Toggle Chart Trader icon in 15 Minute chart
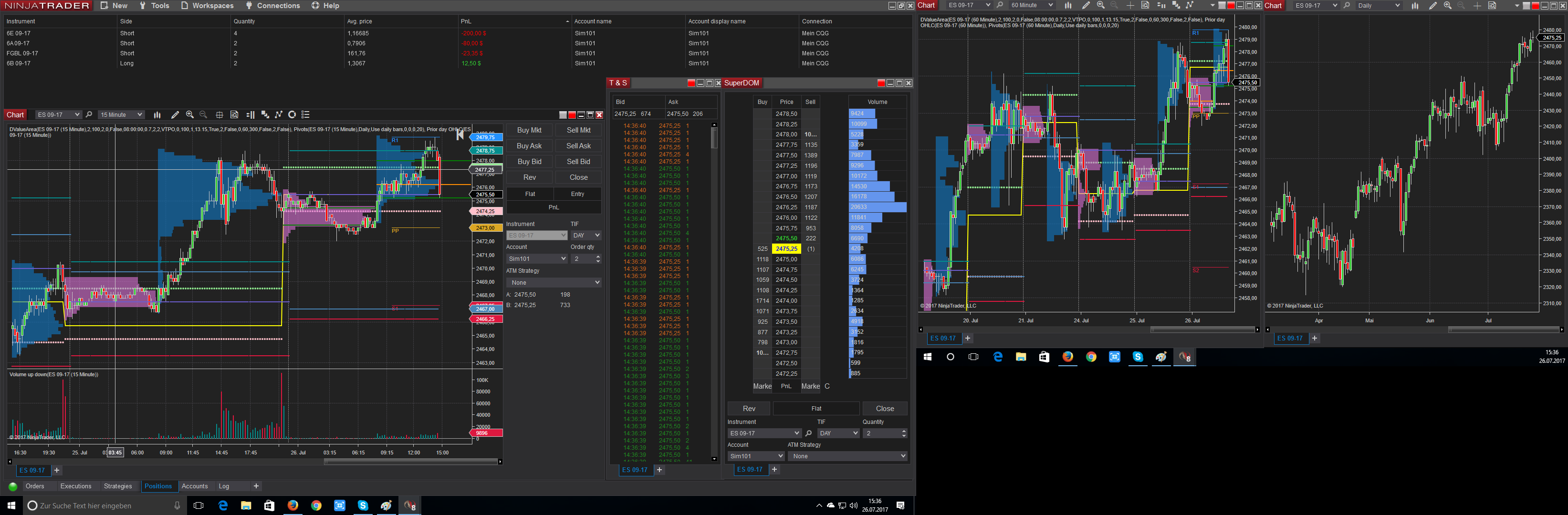Screen dimensions: 1568x515 (x=250, y=114)
